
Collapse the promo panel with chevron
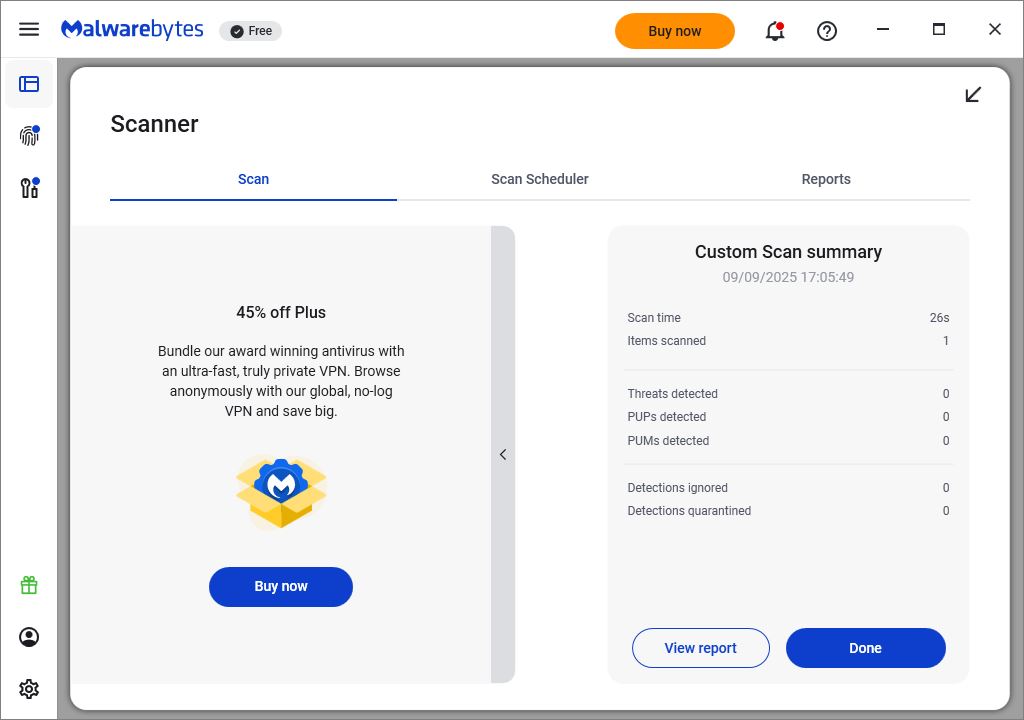(x=503, y=455)
